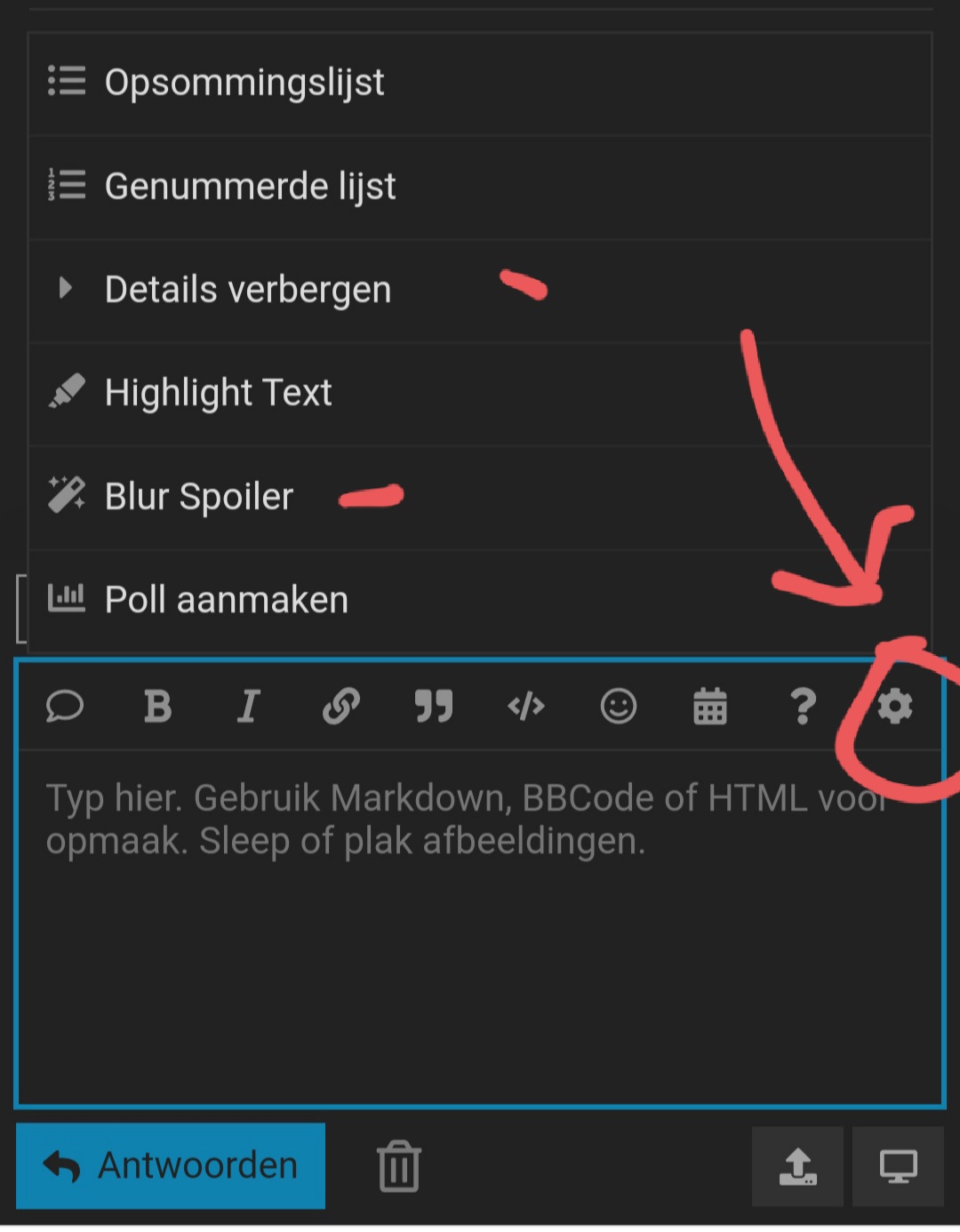
Task: Choose the Highlight Text option
Action: tap(480, 394)
